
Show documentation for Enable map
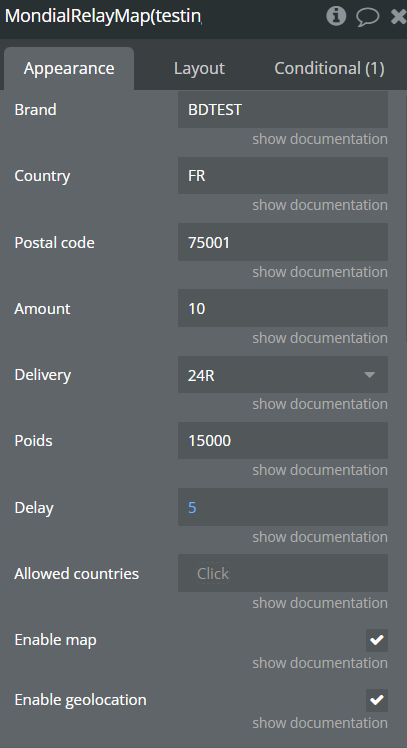(x=320, y=663)
